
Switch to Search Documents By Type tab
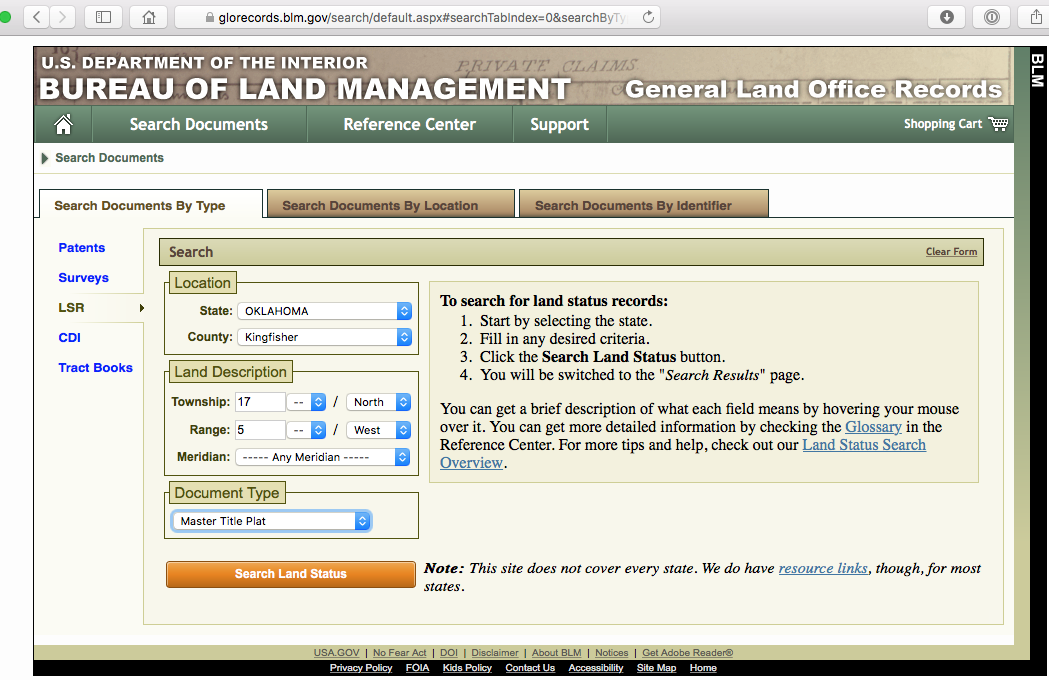[151, 205]
